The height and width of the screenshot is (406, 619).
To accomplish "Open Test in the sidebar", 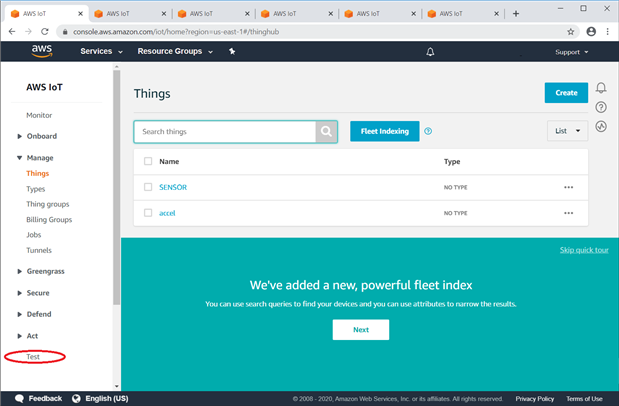I will point(33,357).
